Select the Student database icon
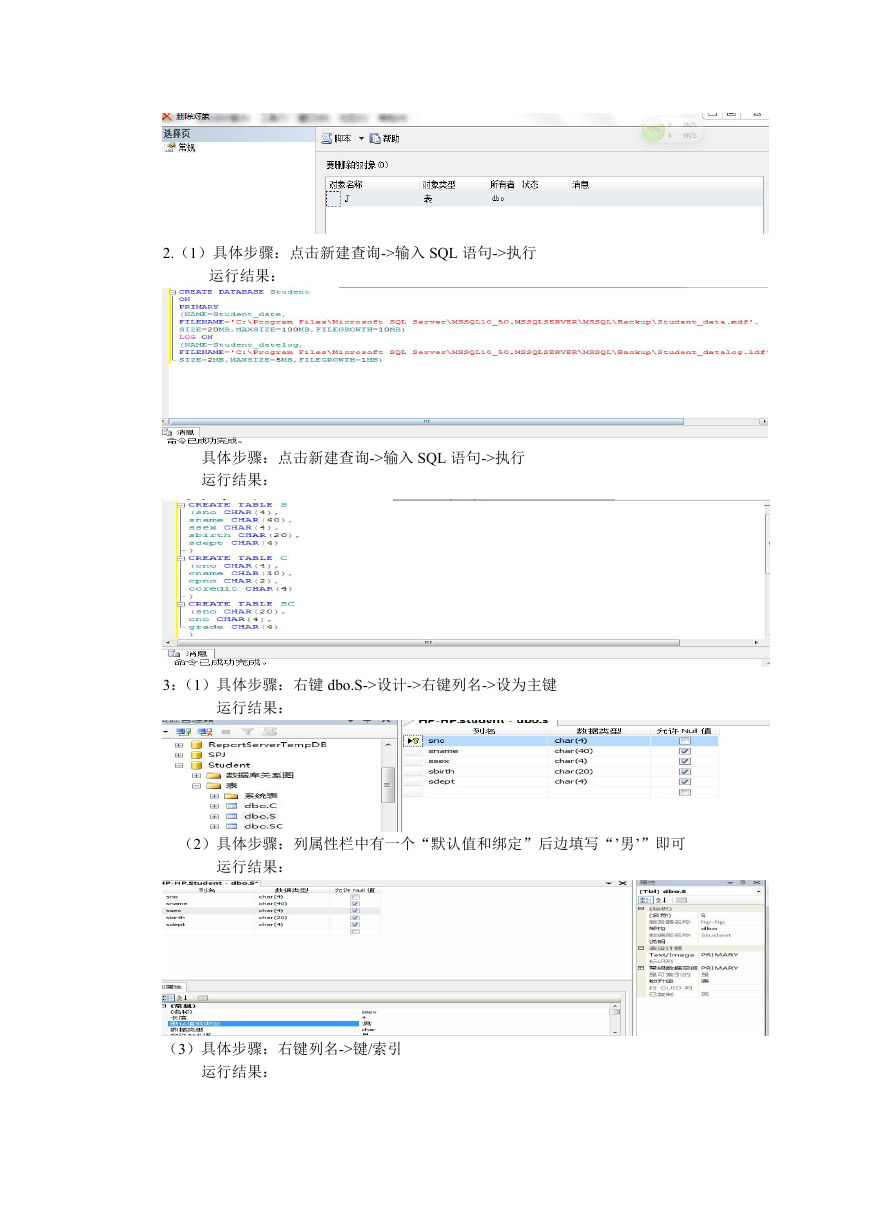 point(196,765)
